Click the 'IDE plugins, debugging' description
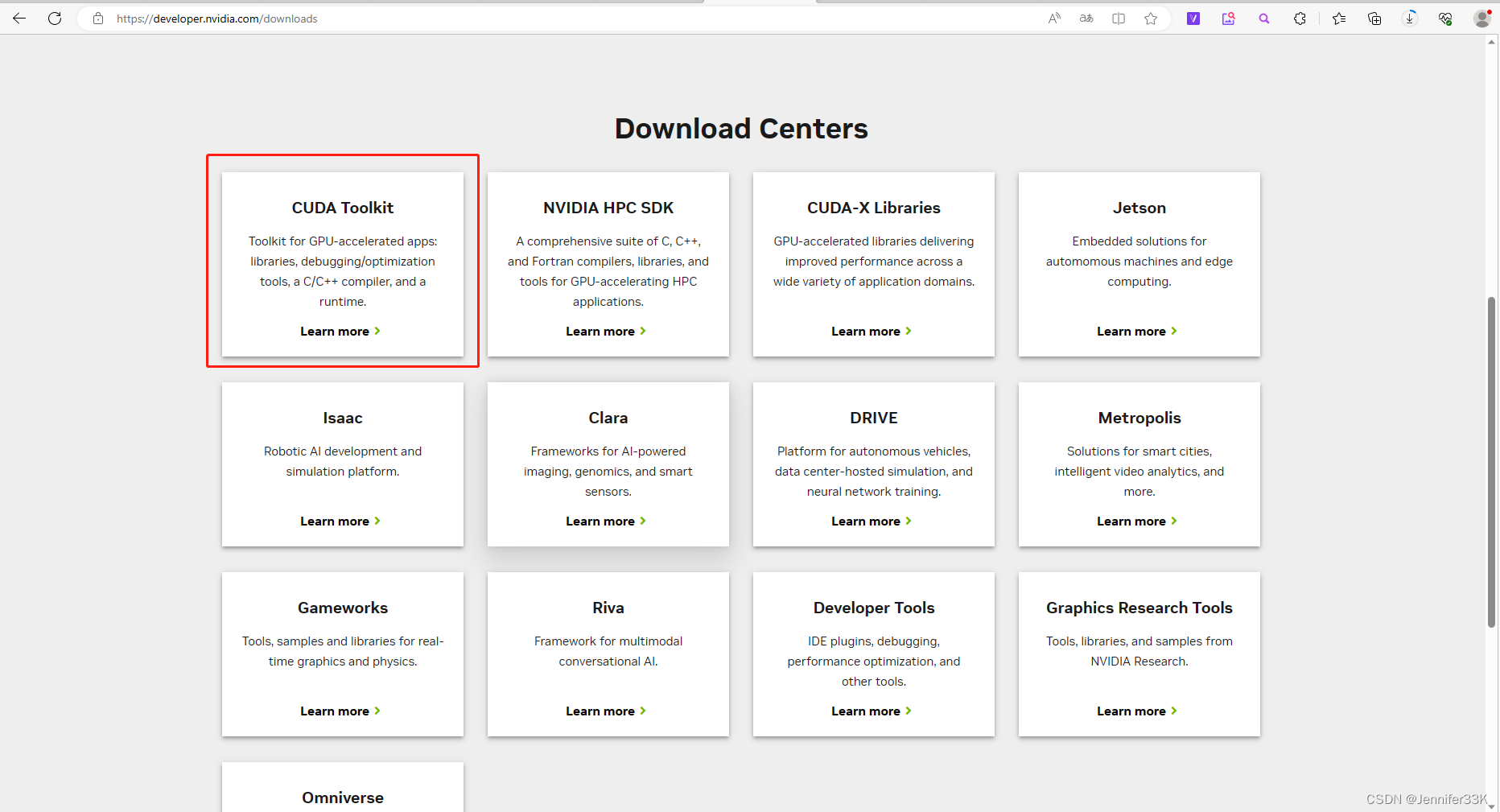The width and height of the screenshot is (1500, 812). (x=874, y=662)
